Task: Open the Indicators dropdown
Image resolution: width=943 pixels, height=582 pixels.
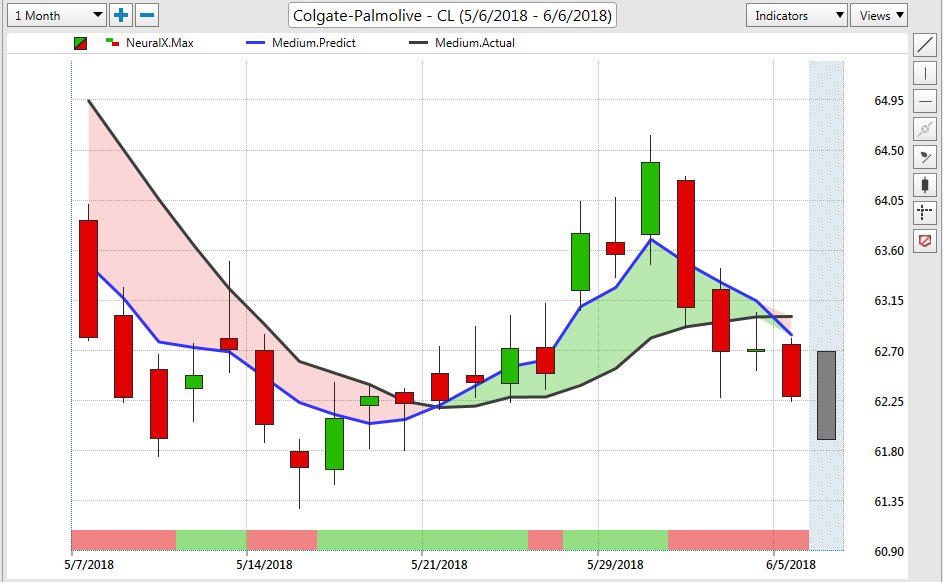Action: click(x=797, y=16)
